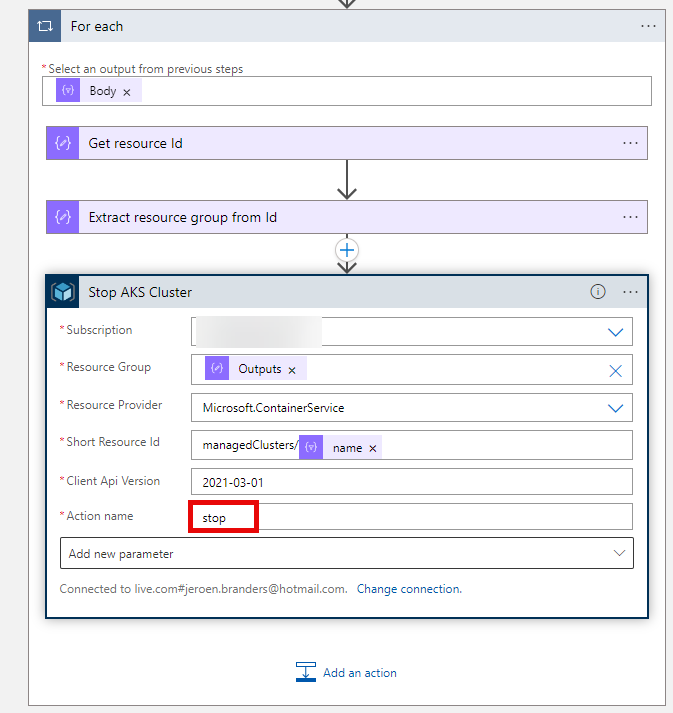This screenshot has width=673, height=713.
Task: Clear the Resource Group field value
Action: pos(615,371)
